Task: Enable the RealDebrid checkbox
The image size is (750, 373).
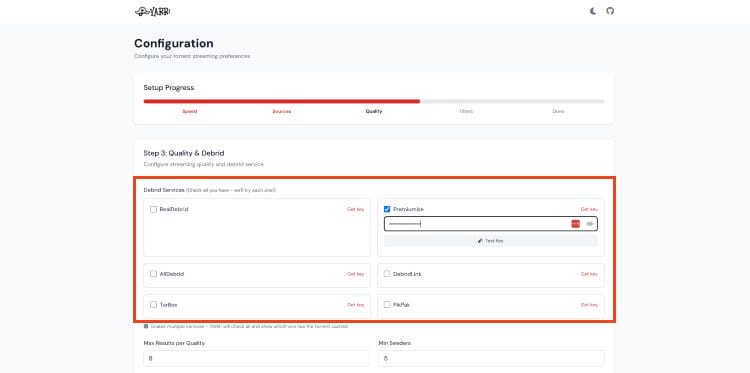Action: pos(154,209)
